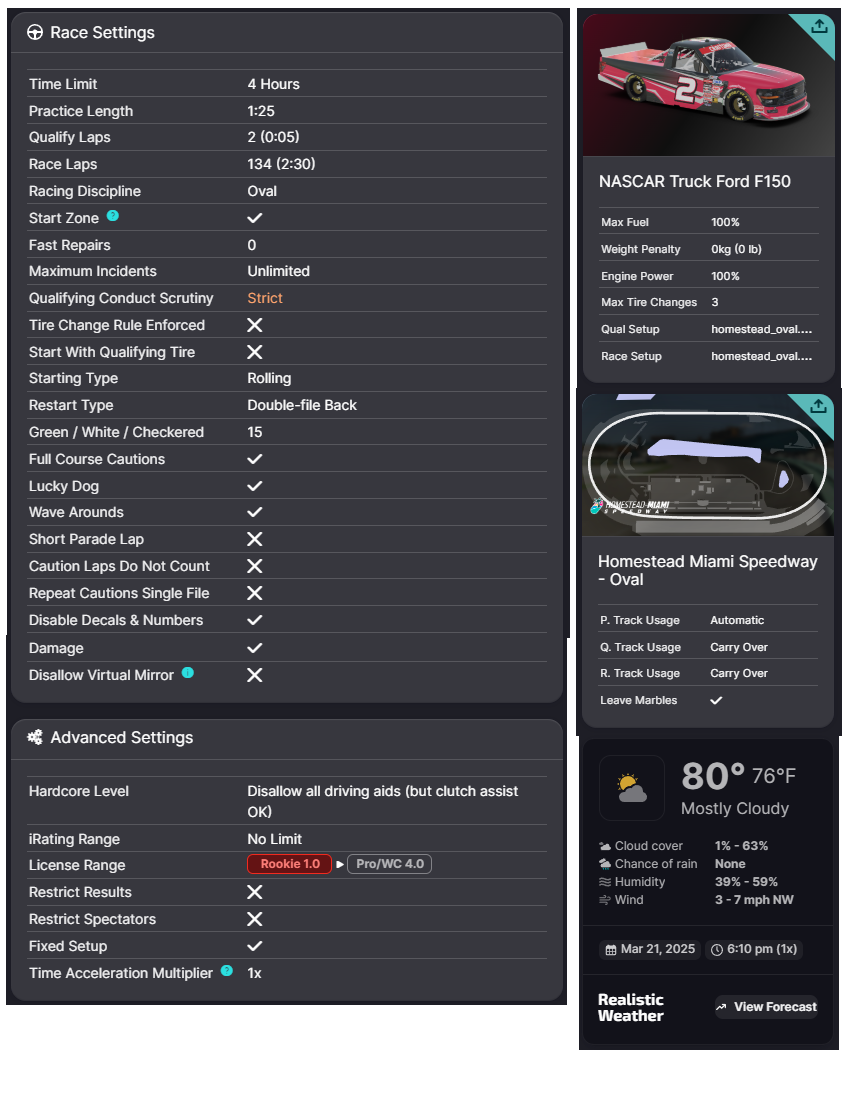
Task: Click the Max Tire Changes value 3
Action: point(715,302)
